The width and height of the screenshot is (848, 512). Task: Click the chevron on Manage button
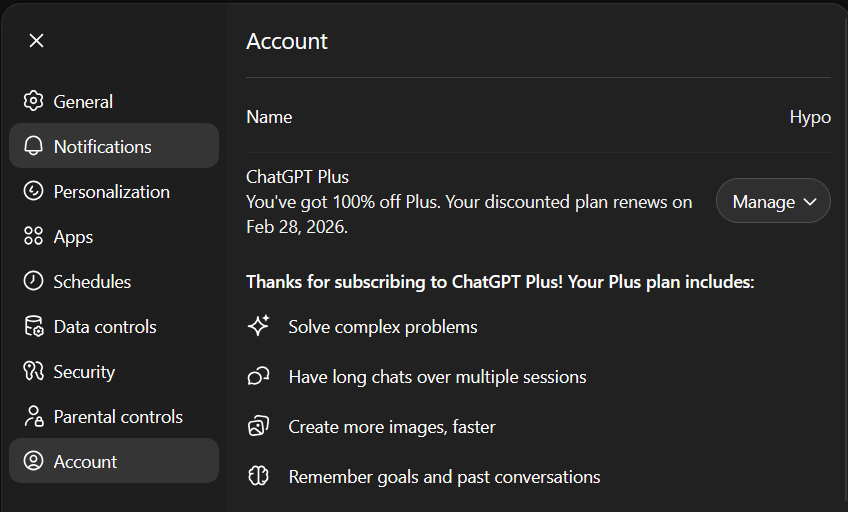click(810, 201)
